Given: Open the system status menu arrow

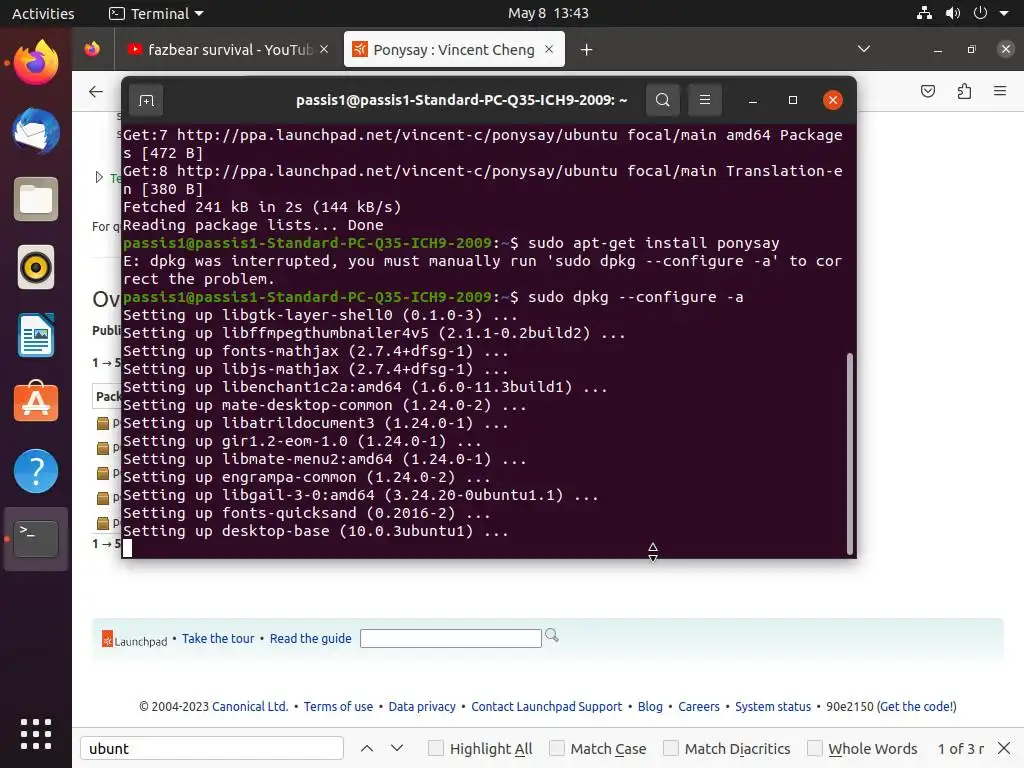Looking at the screenshot, I should pyautogui.click(x=1004, y=13).
